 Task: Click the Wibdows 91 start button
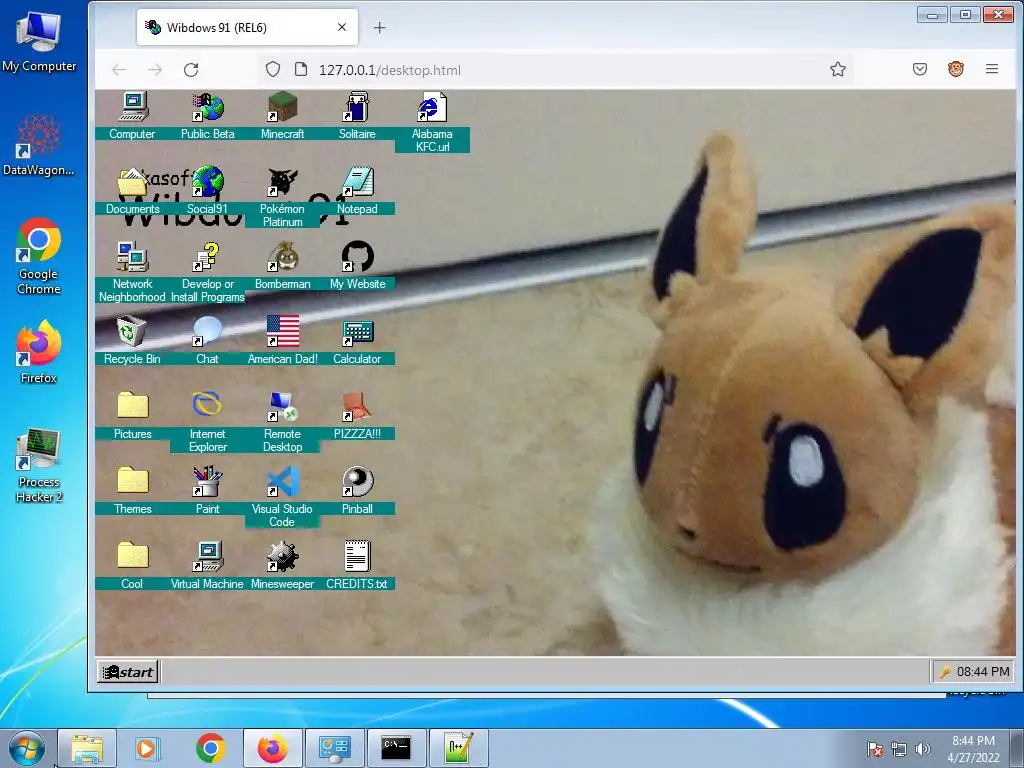(x=128, y=671)
